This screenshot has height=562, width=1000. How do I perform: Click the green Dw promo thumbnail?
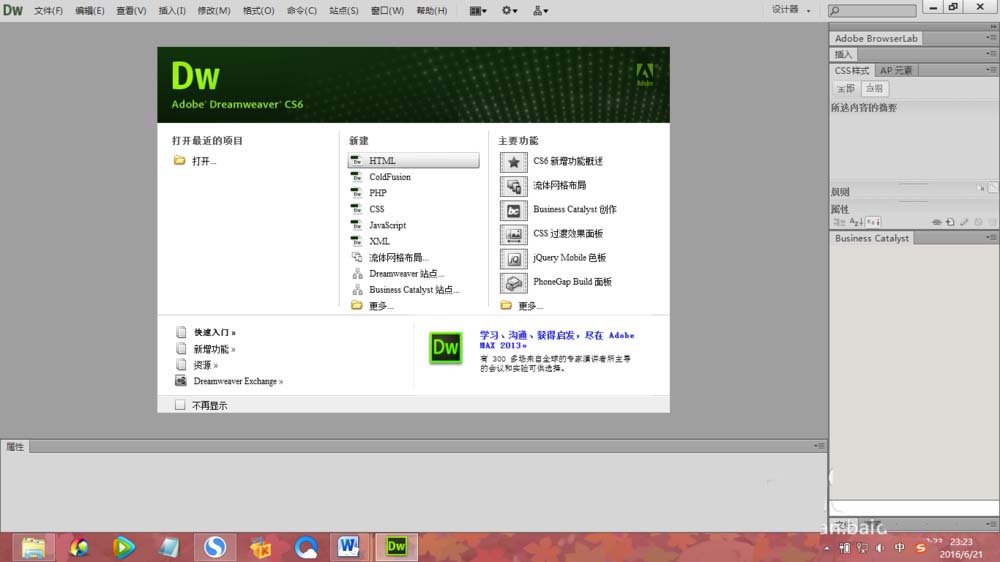coord(445,348)
